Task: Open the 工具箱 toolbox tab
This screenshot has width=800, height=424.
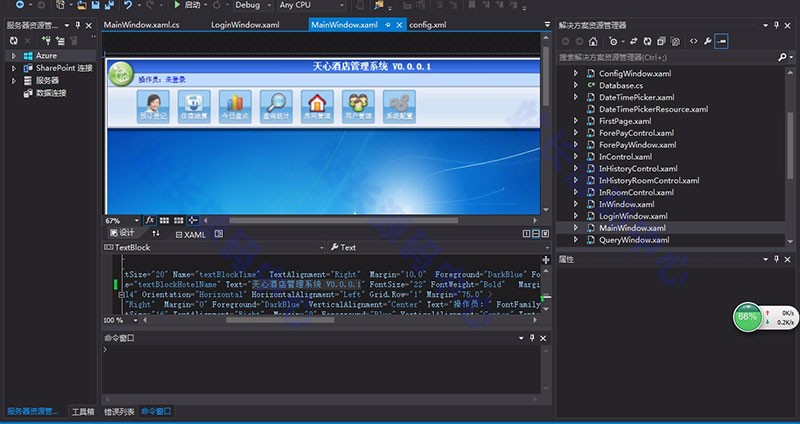Action: pos(83,412)
